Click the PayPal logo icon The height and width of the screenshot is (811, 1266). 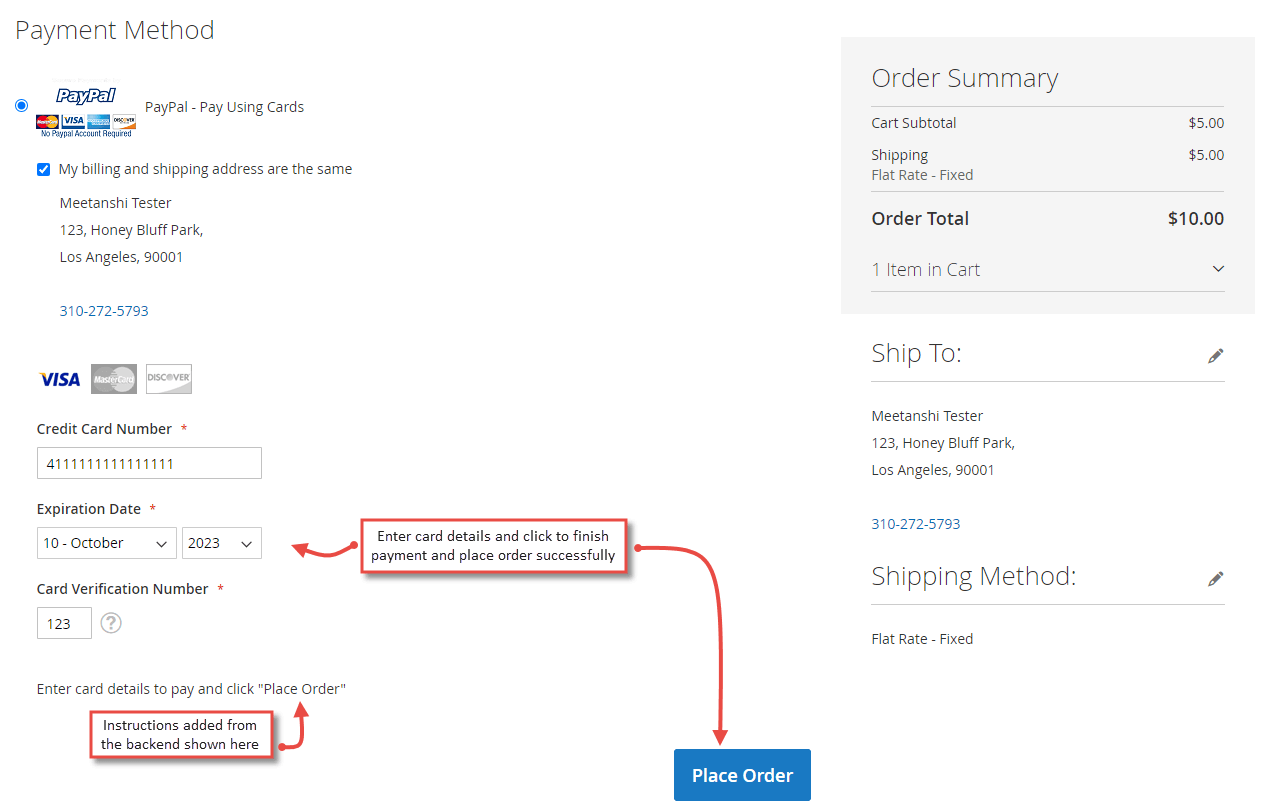coord(85,95)
